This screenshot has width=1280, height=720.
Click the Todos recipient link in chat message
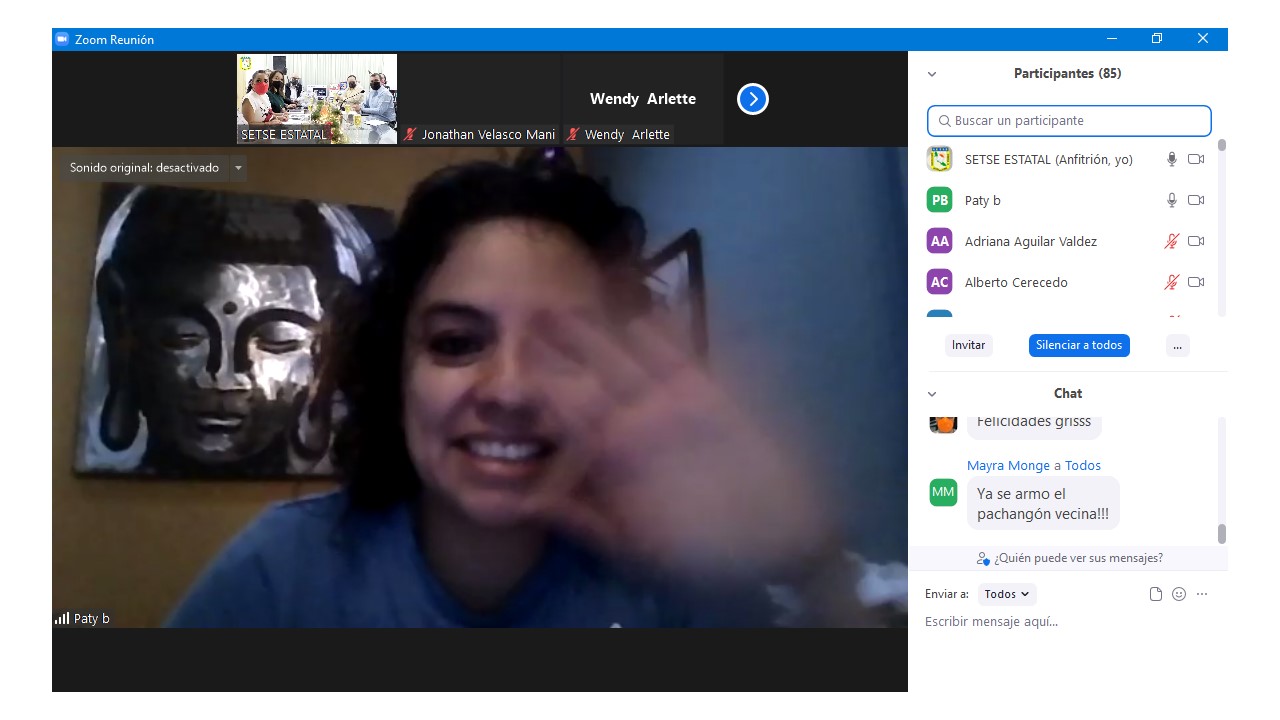point(1083,465)
